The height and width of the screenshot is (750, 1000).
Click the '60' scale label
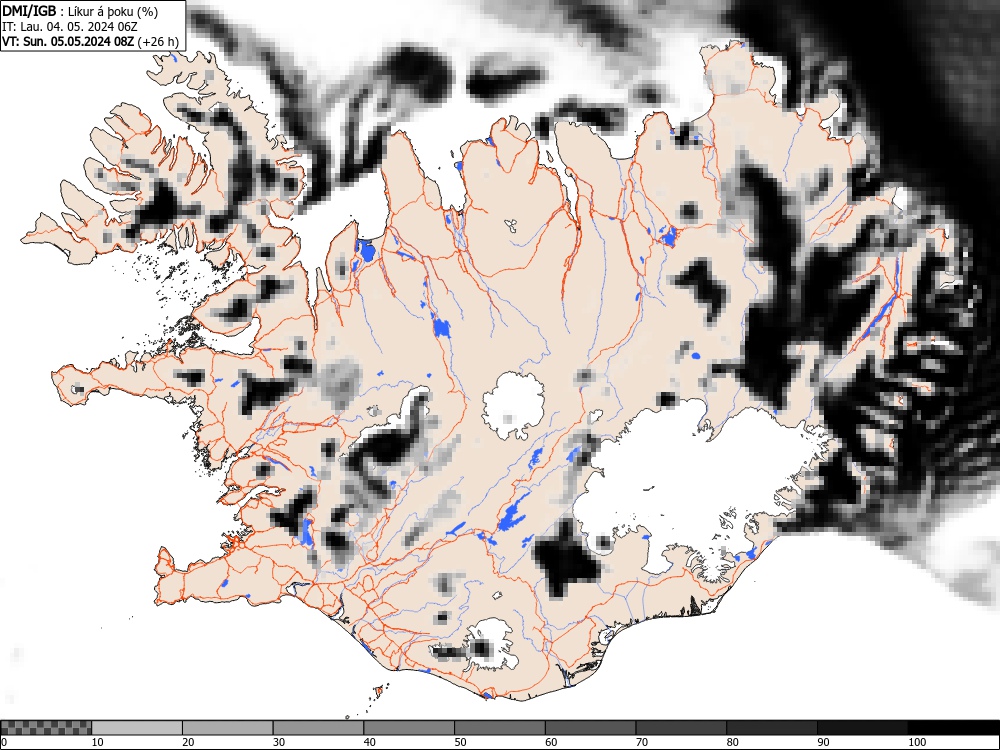(551, 742)
